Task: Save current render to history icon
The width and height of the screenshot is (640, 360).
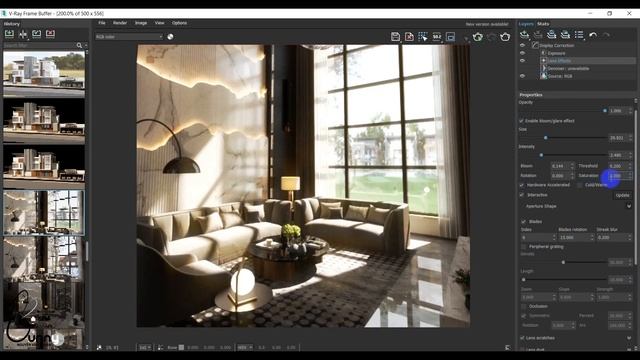Action: (x=9, y=34)
